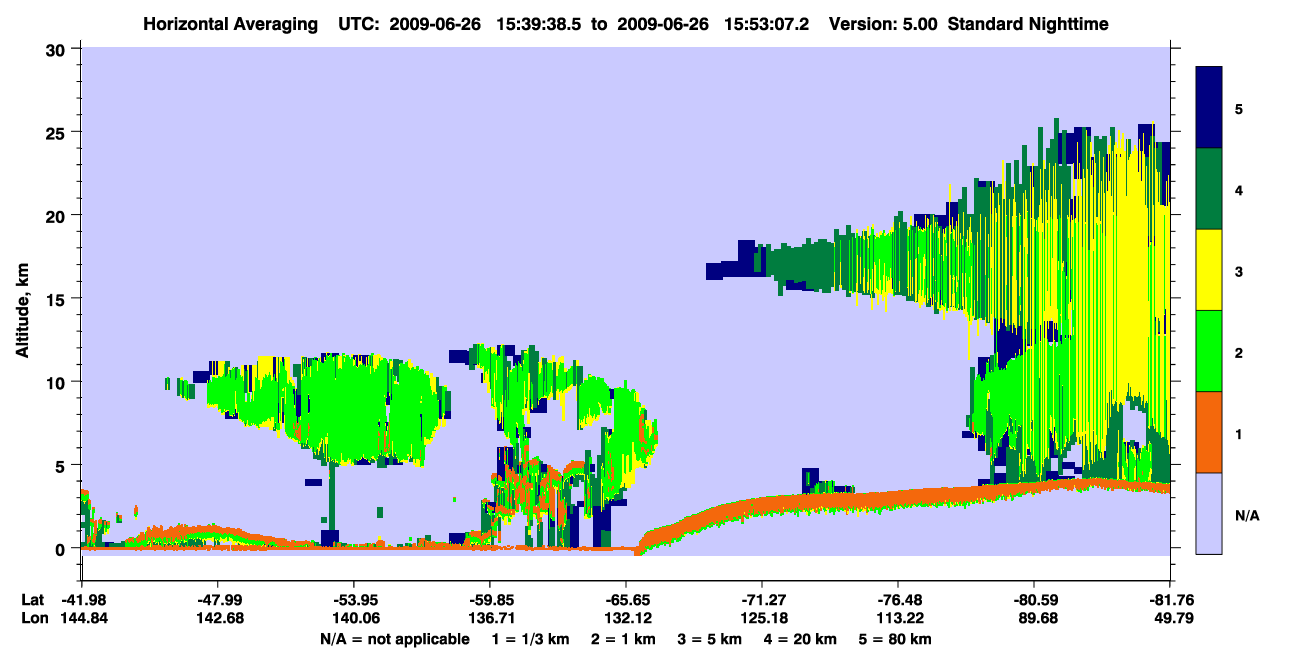Click the latitude value -80.59
The height and width of the screenshot is (667, 1300).
pyautogui.click(x=1034, y=600)
